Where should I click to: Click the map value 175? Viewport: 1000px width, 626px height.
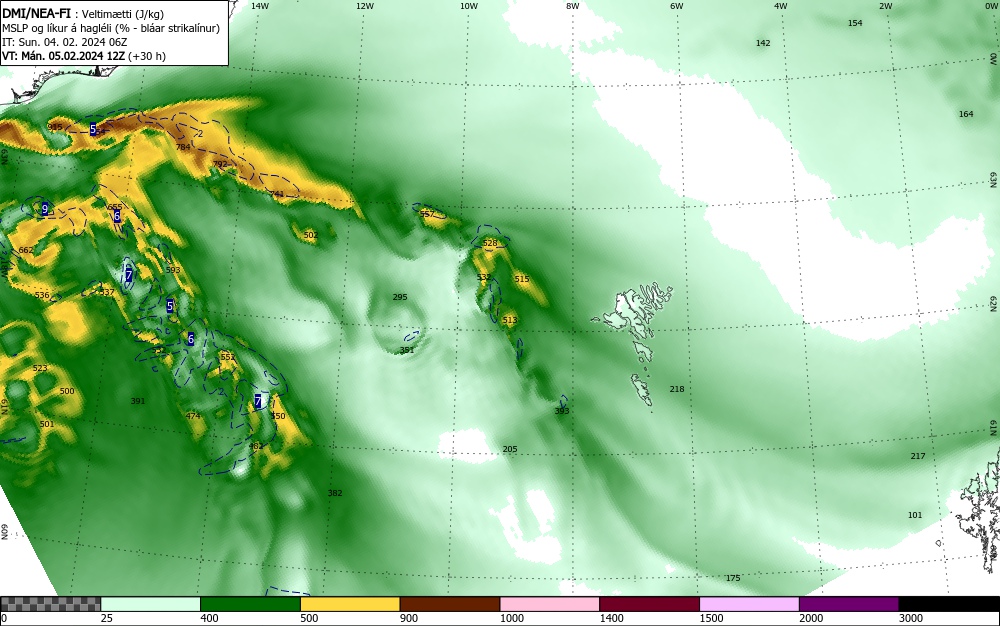pos(733,578)
